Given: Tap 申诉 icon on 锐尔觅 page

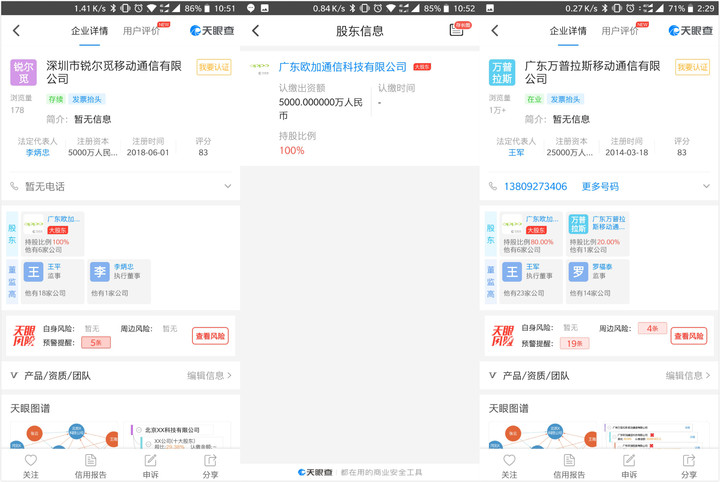Looking at the screenshot, I should (x=151, y=460).
